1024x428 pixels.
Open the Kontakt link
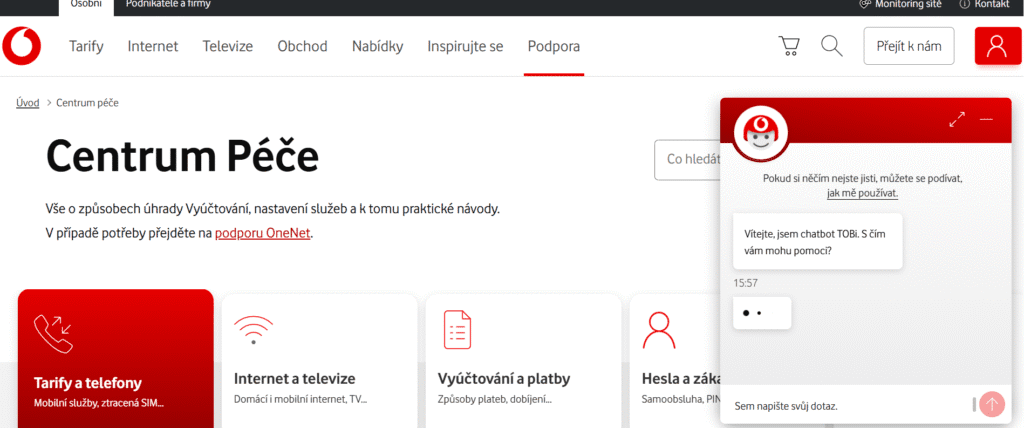(x=991, y=4)
